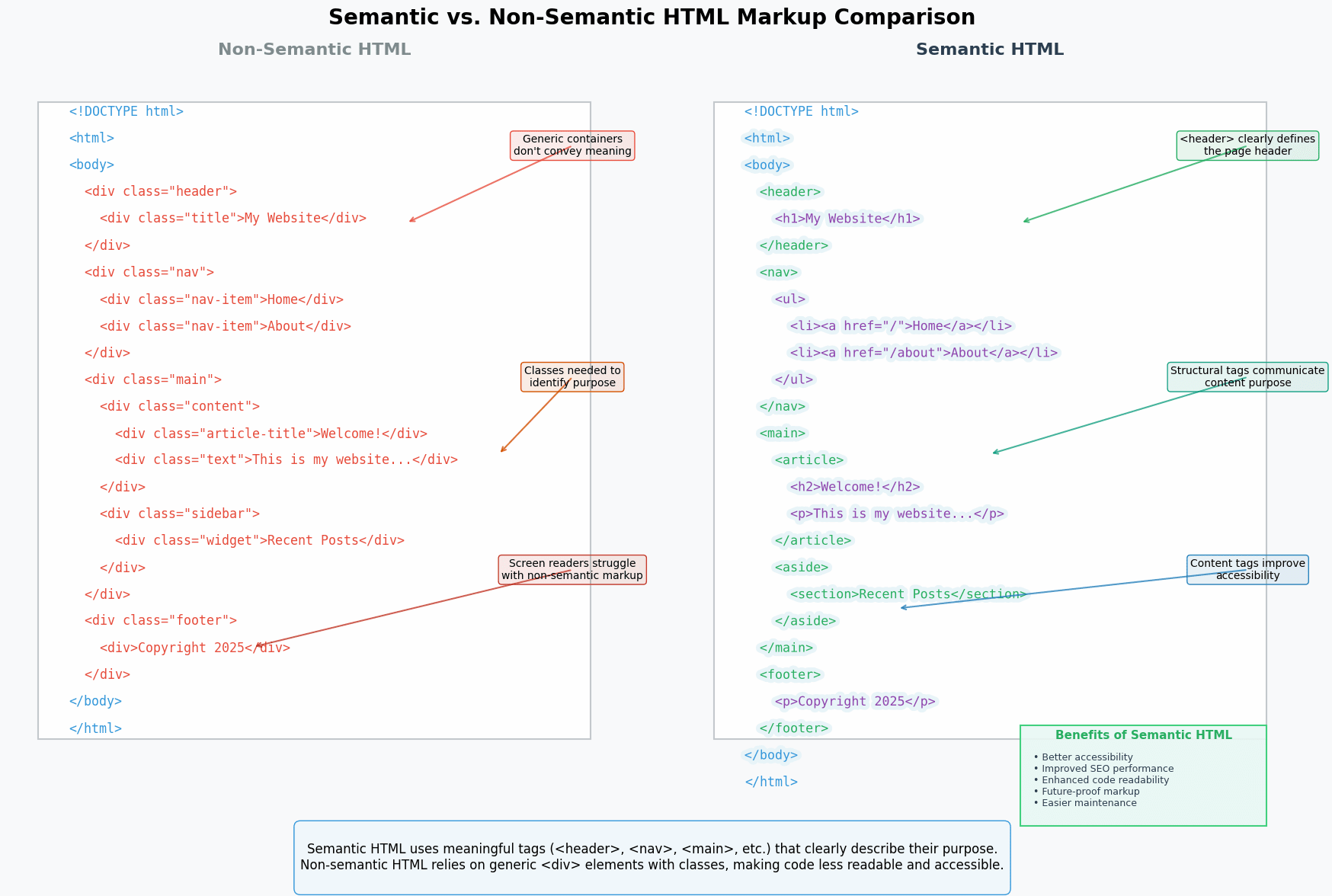Select the "Easier maintenance" bullet item
The height and width of the screenshot is (896, 1332).
[x=1089, y=802]
